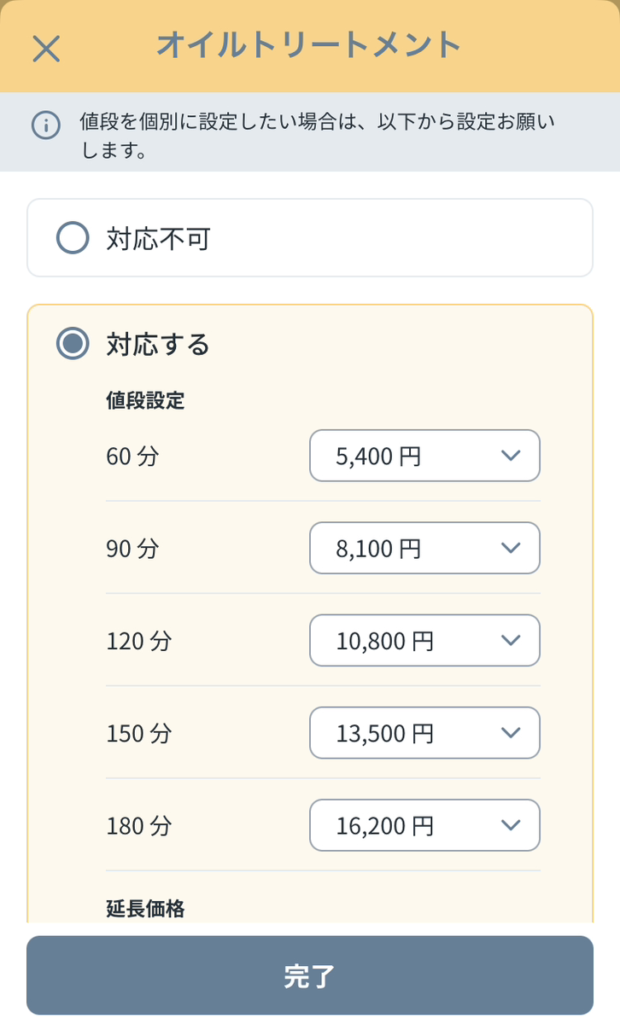
Task: Click the 延長価格 section heading
Action: [145, 908]
